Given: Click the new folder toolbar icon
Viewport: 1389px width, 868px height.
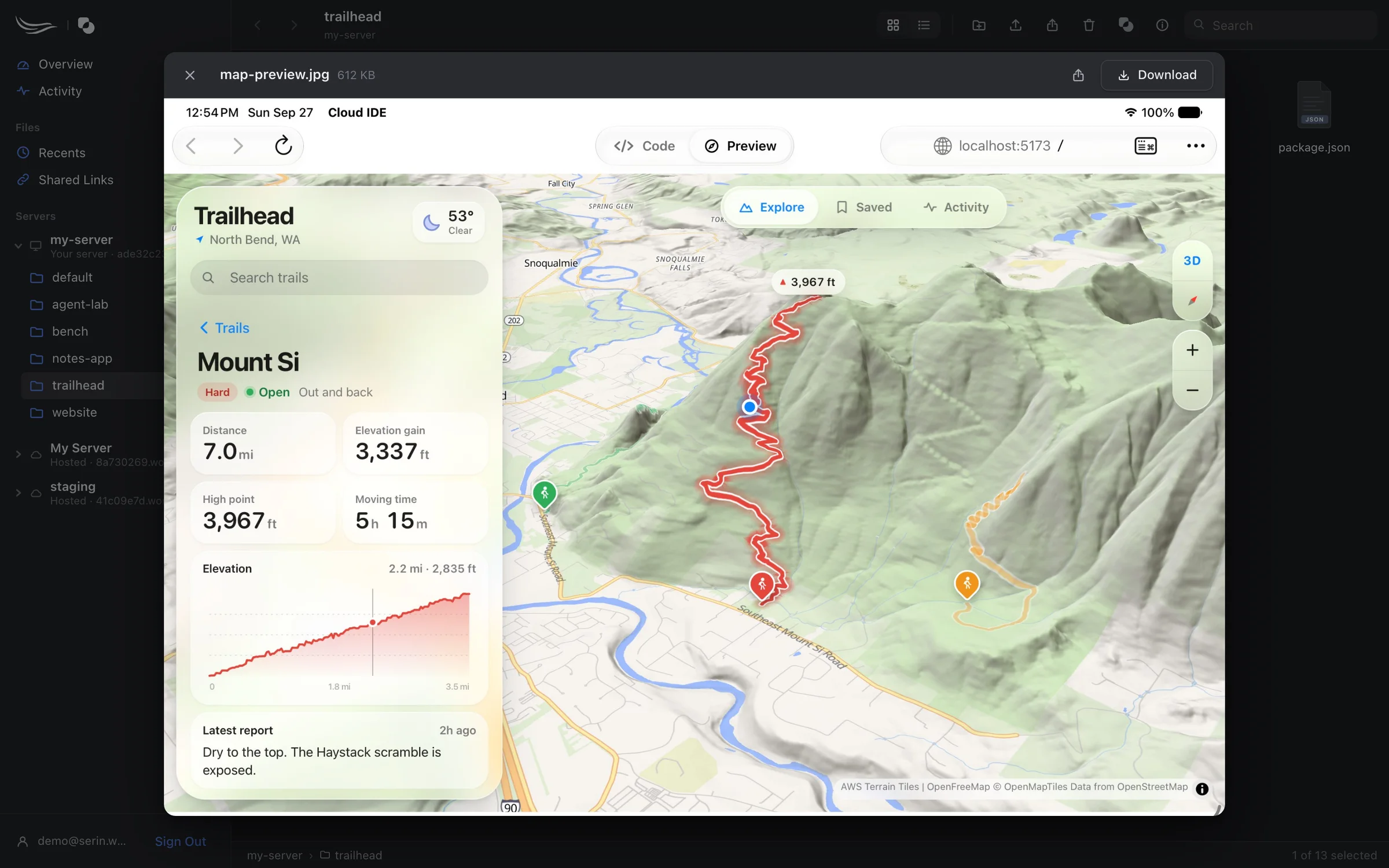Looking at the screenshot, I should (979, 25).
